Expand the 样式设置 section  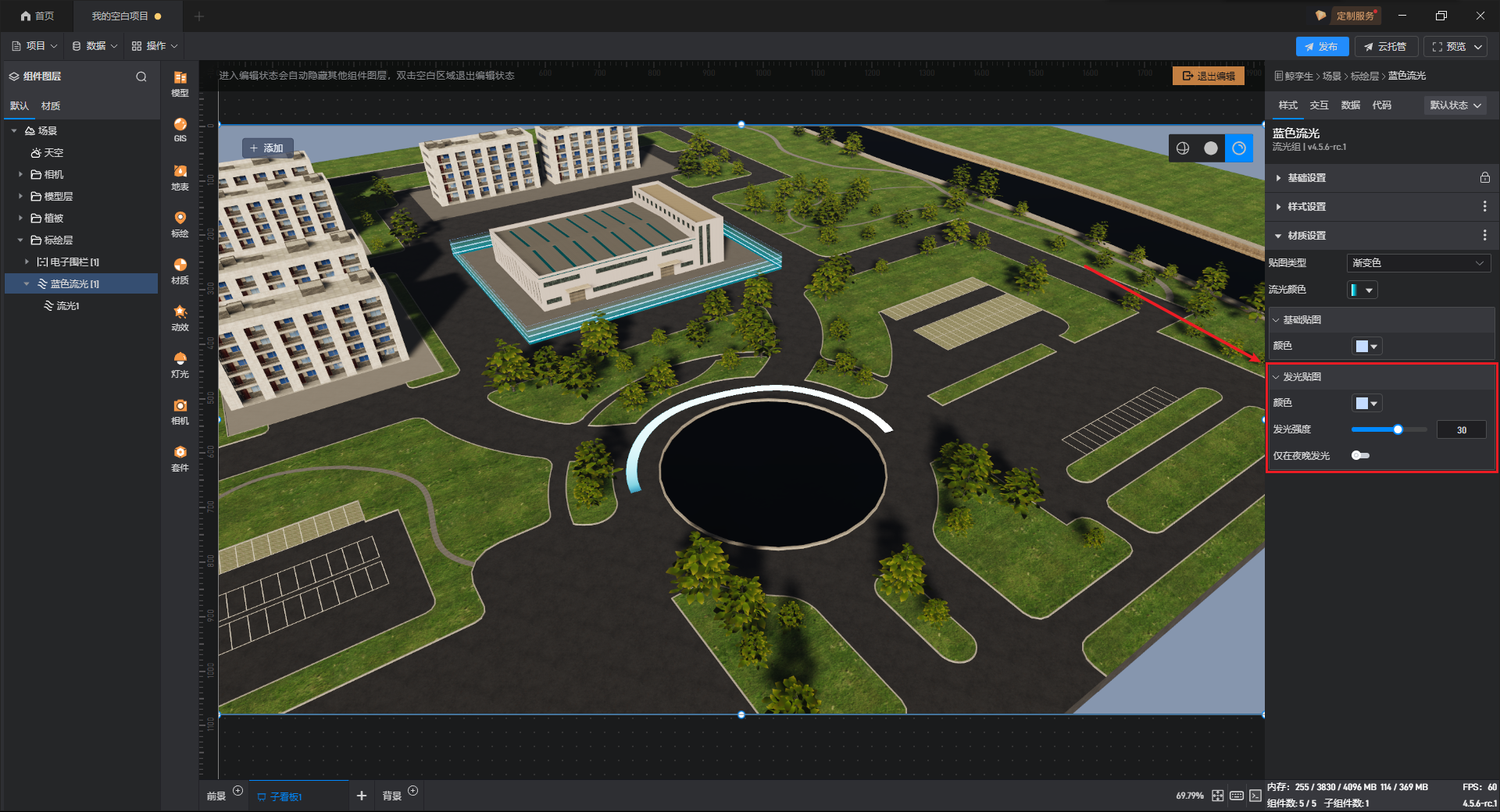1306,207
